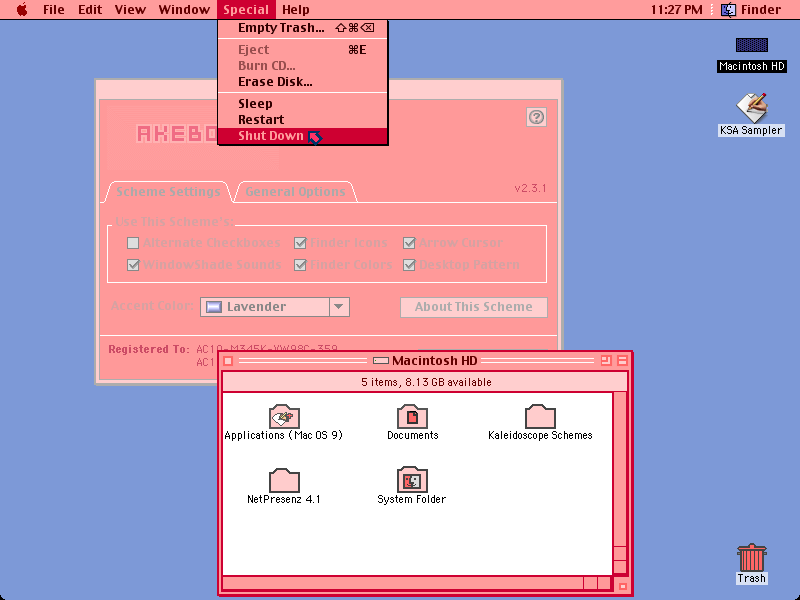
Task: Select the System Folder icon
Action: [412, 480]
